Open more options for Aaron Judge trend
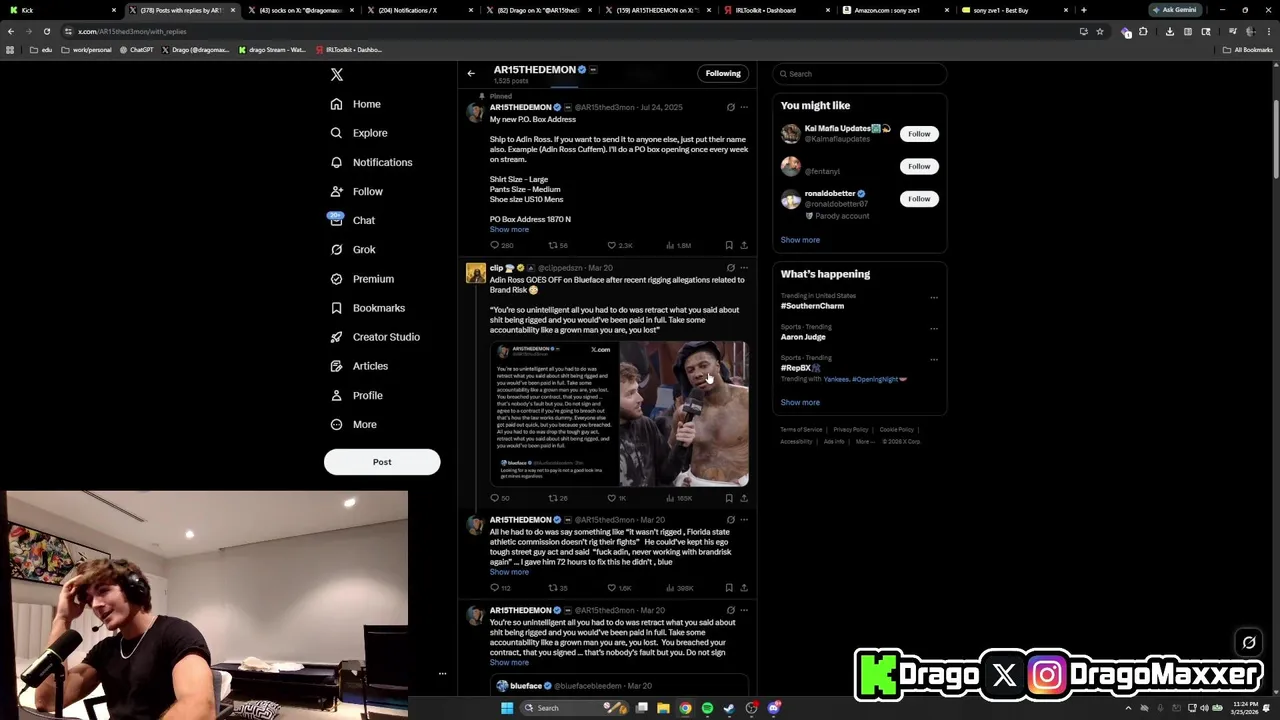1280x720 pixels. click(x=934, y=328)
